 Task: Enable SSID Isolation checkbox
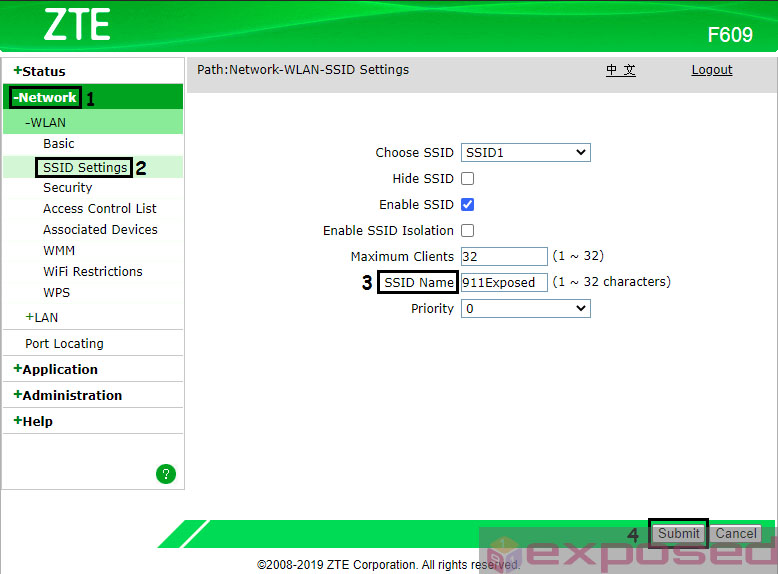pyautogui.click(x=467, y=231)
